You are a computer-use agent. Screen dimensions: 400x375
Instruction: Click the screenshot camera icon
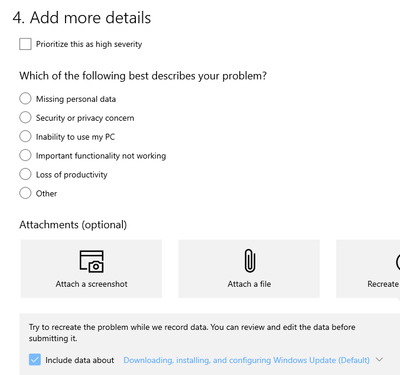tap(92, 261)
